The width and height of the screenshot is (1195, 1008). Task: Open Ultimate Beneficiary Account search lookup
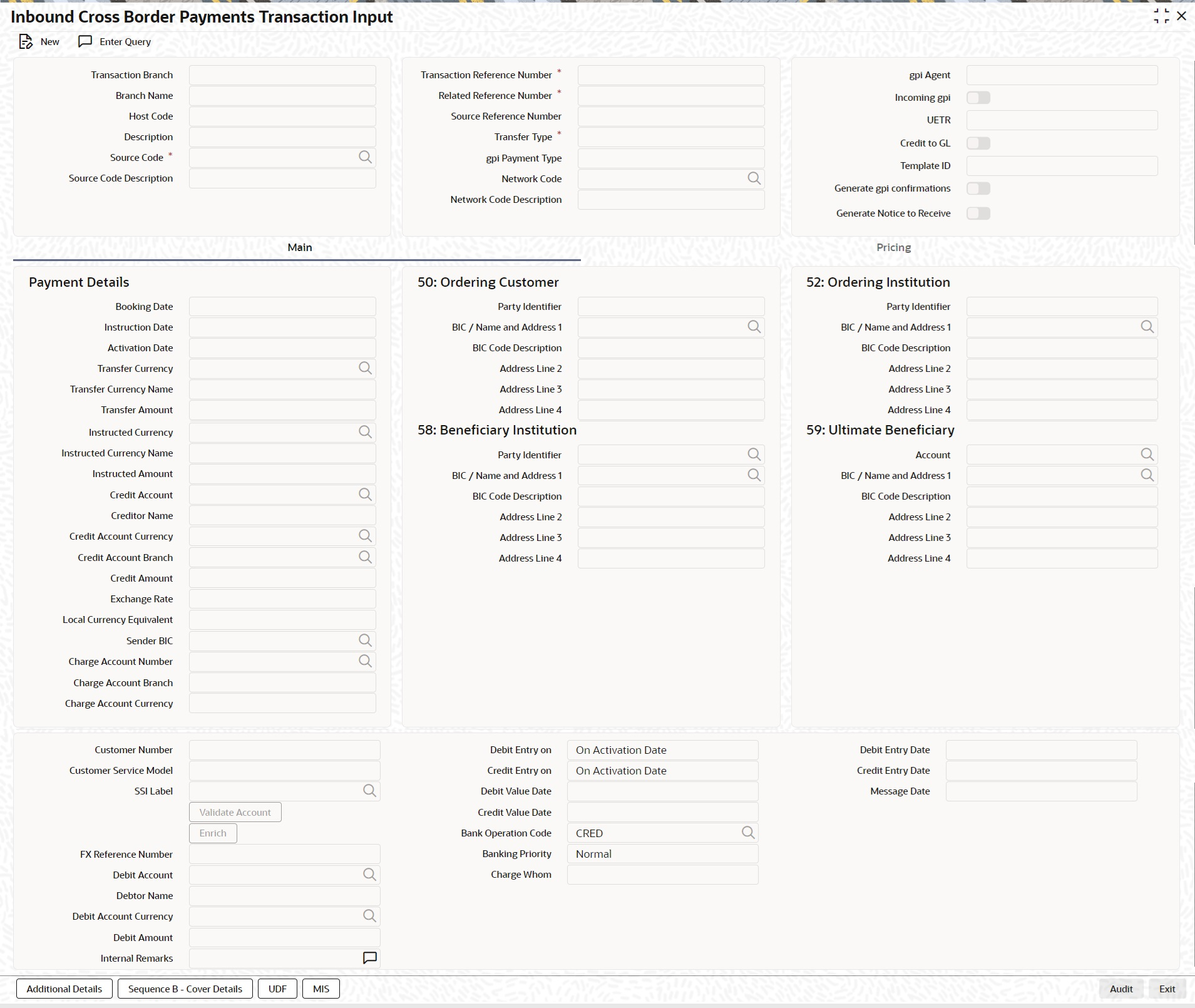(x=1147, y=455)
